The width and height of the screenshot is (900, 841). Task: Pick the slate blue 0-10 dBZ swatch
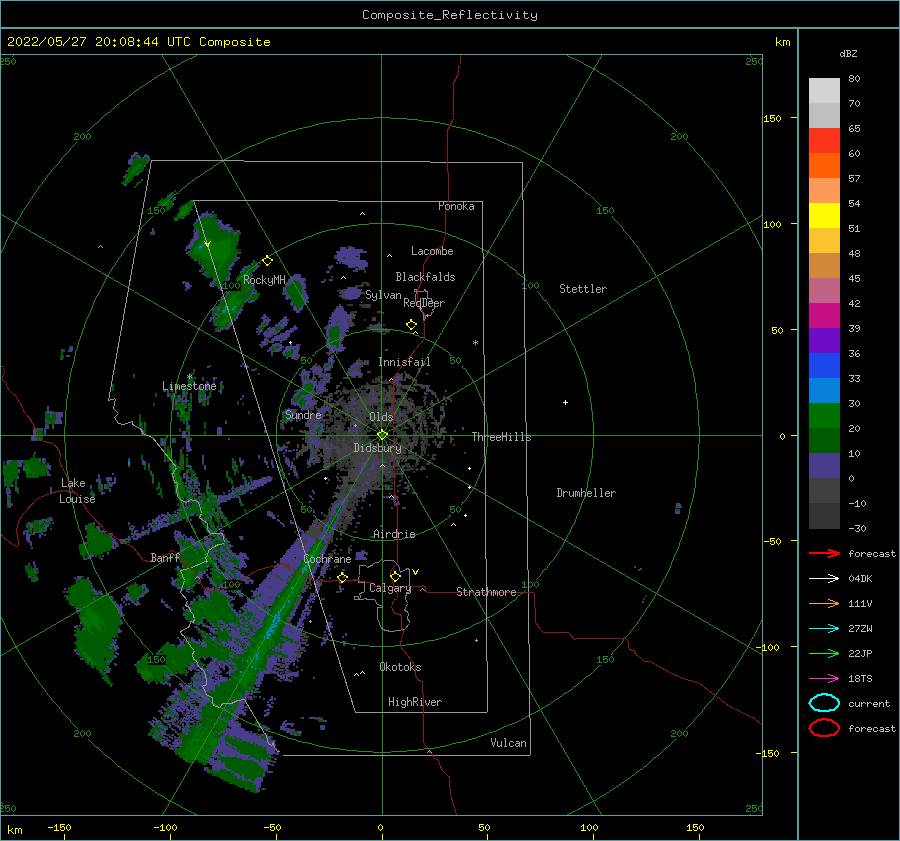click(824, 466)
